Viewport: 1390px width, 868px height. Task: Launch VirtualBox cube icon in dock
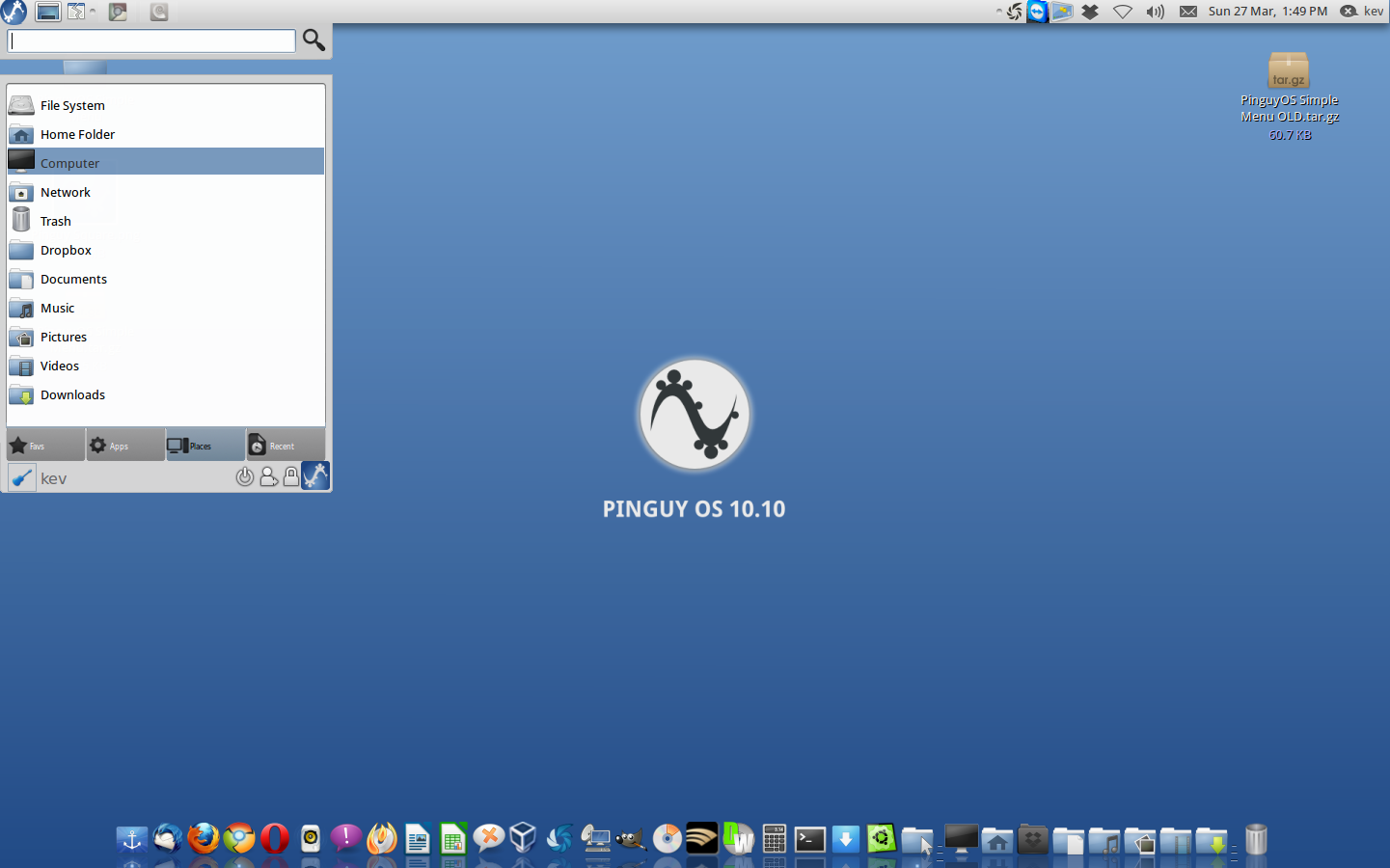pos(523,838)
